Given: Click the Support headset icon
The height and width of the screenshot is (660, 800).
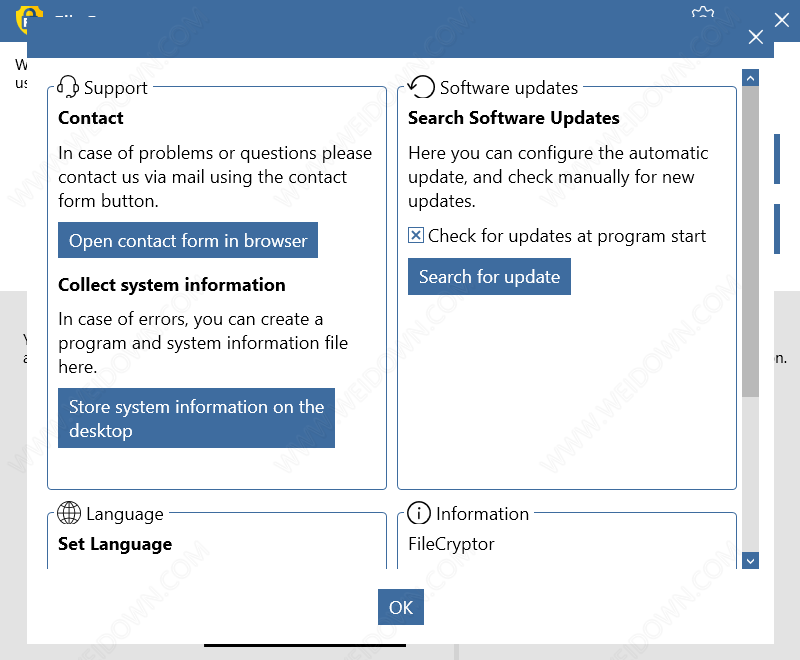Looking at the screenshot, I should tap(67, 87).
